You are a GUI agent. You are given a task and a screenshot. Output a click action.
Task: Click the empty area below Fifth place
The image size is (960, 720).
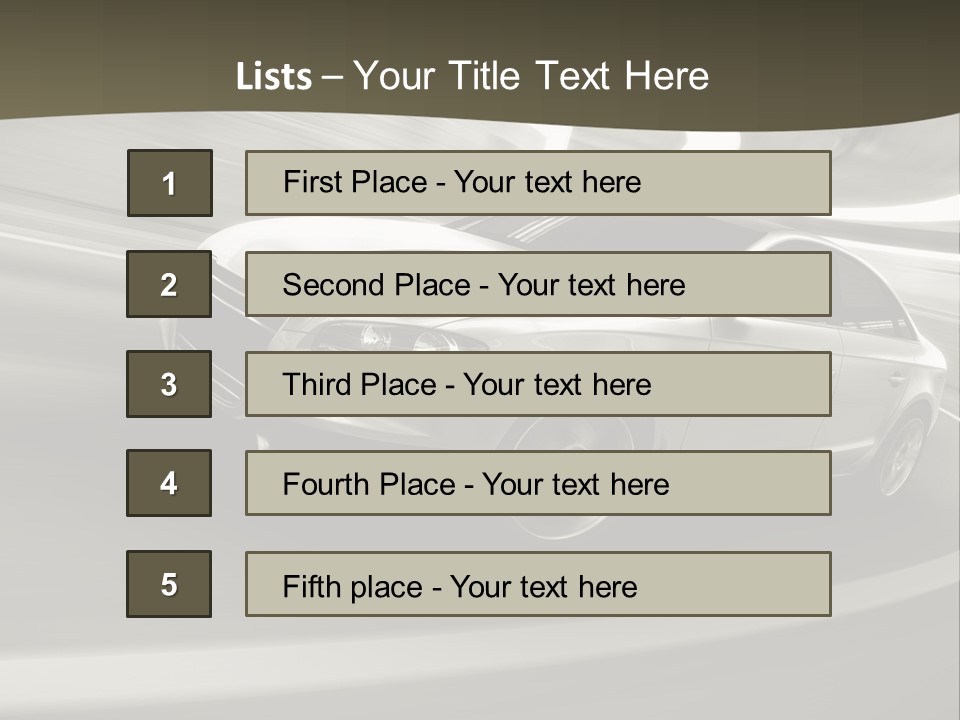(480, 669)
